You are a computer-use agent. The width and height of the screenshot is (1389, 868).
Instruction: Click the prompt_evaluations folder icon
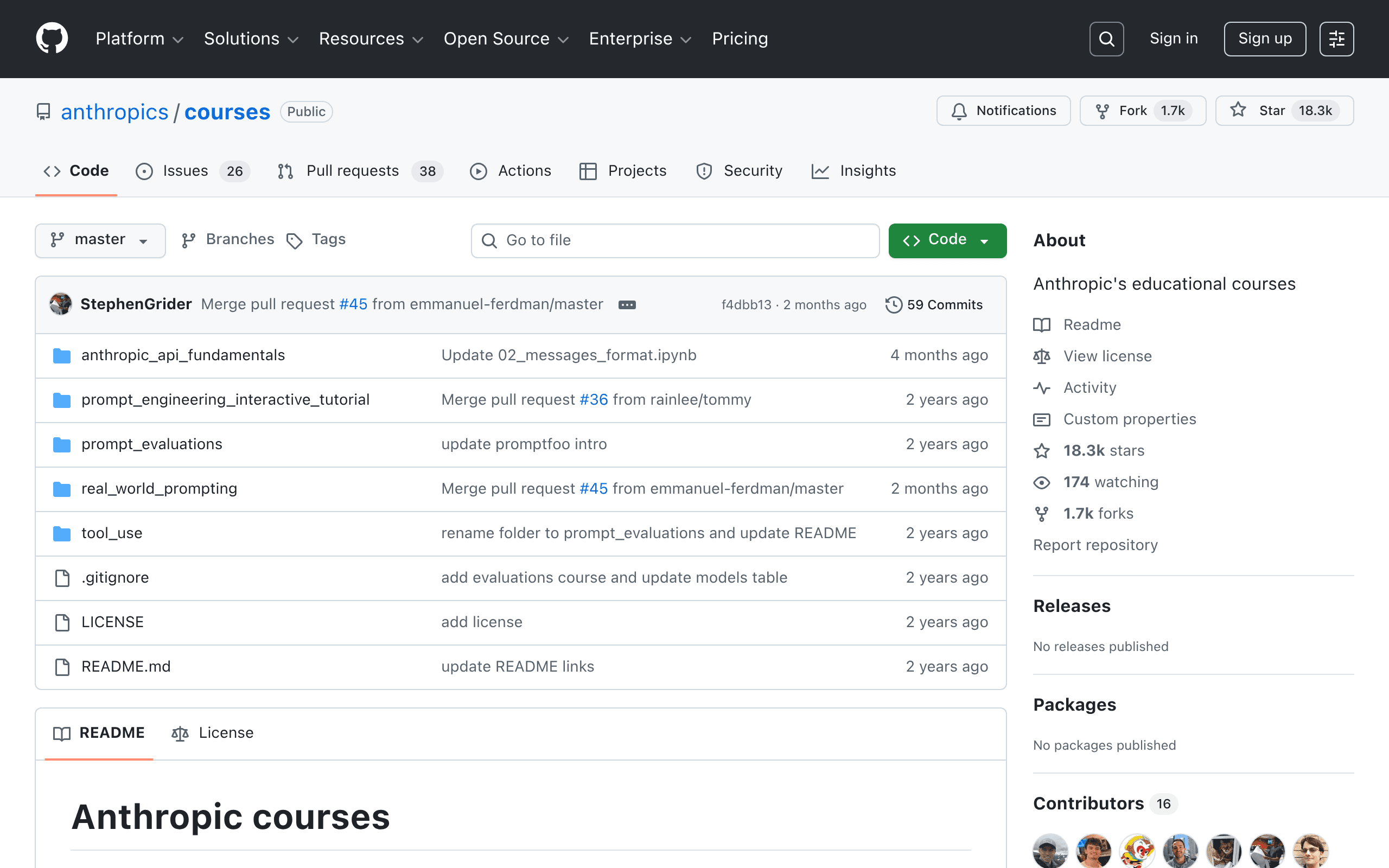[x=61, y=445]
